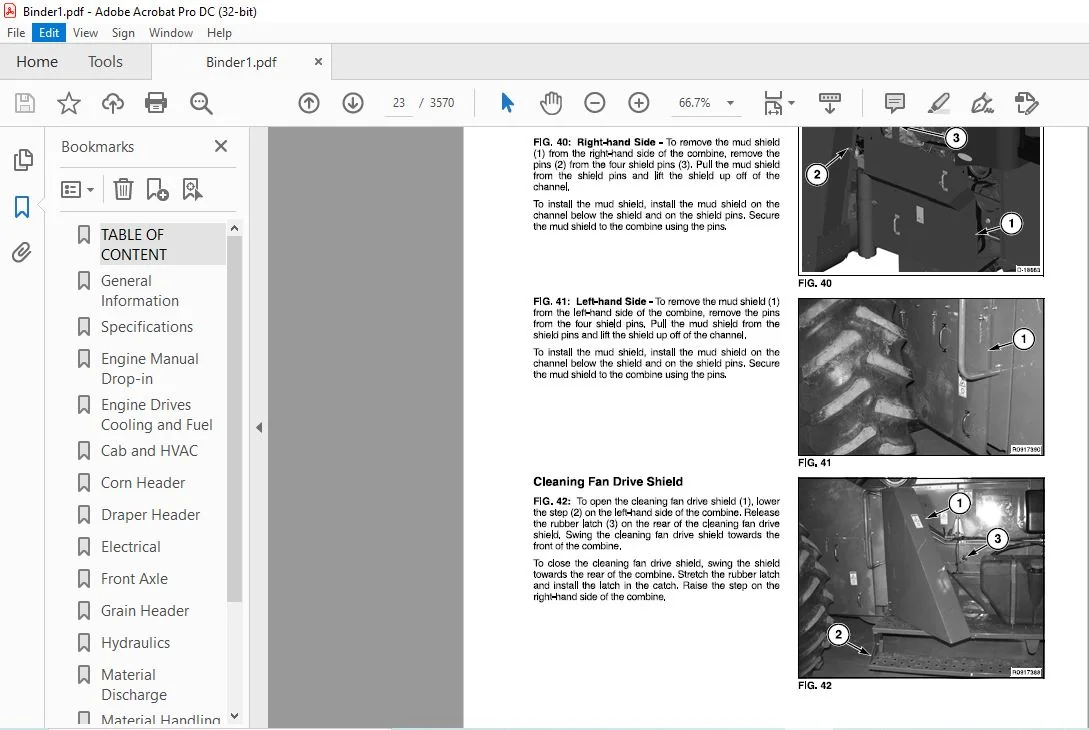Open the Edit menu

[x=49, y=33]
